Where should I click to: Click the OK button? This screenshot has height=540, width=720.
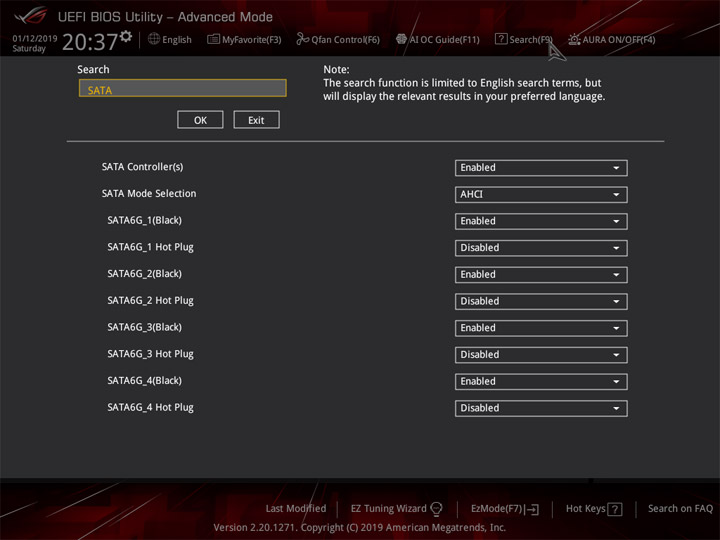point(200,120)
